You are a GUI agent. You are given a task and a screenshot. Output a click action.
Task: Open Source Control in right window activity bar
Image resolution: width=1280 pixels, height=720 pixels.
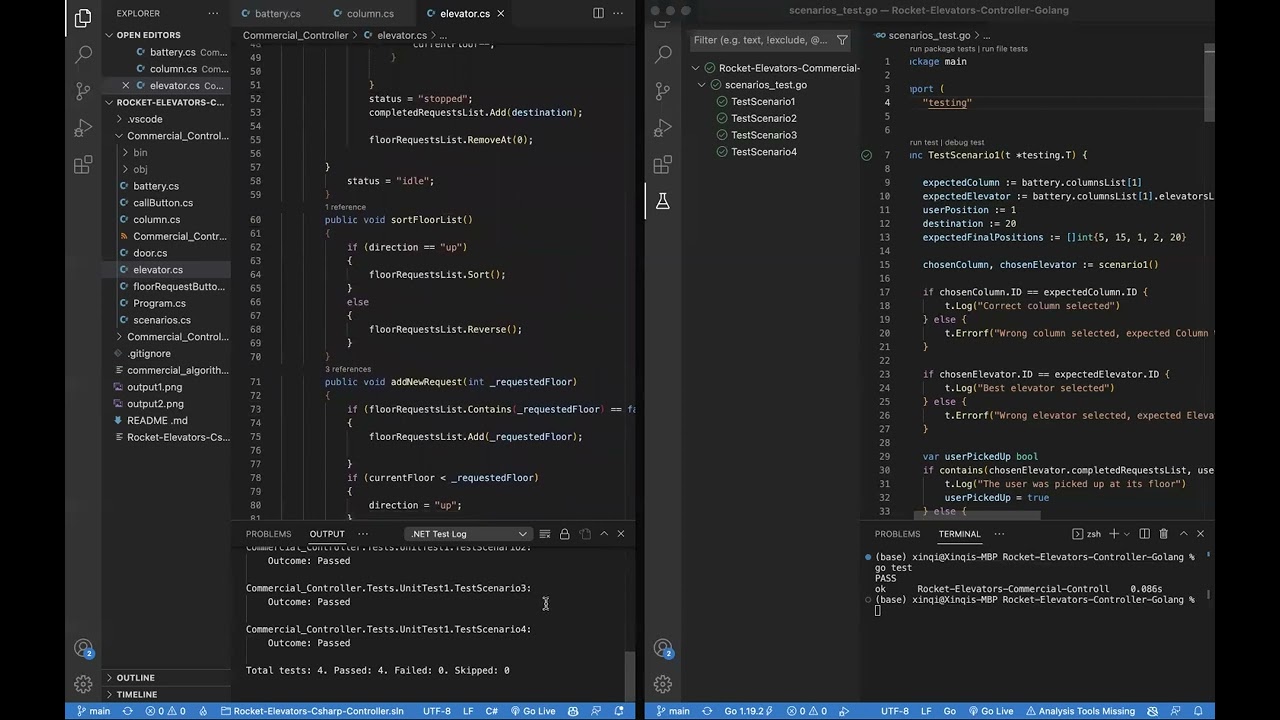[662, 91]
